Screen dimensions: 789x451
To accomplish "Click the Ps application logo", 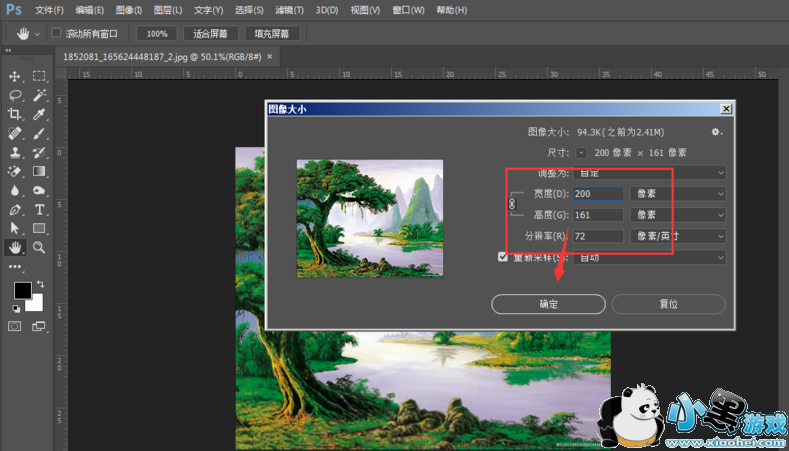I will click(x=14, y=10).
